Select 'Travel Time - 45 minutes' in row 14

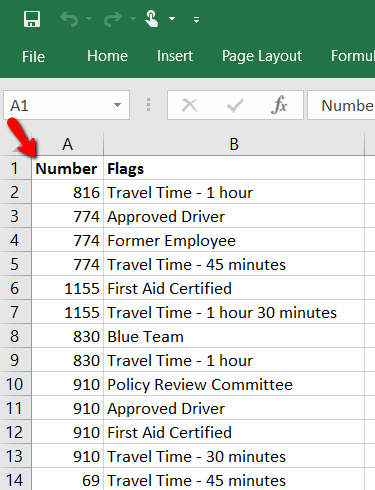point(234,479)
